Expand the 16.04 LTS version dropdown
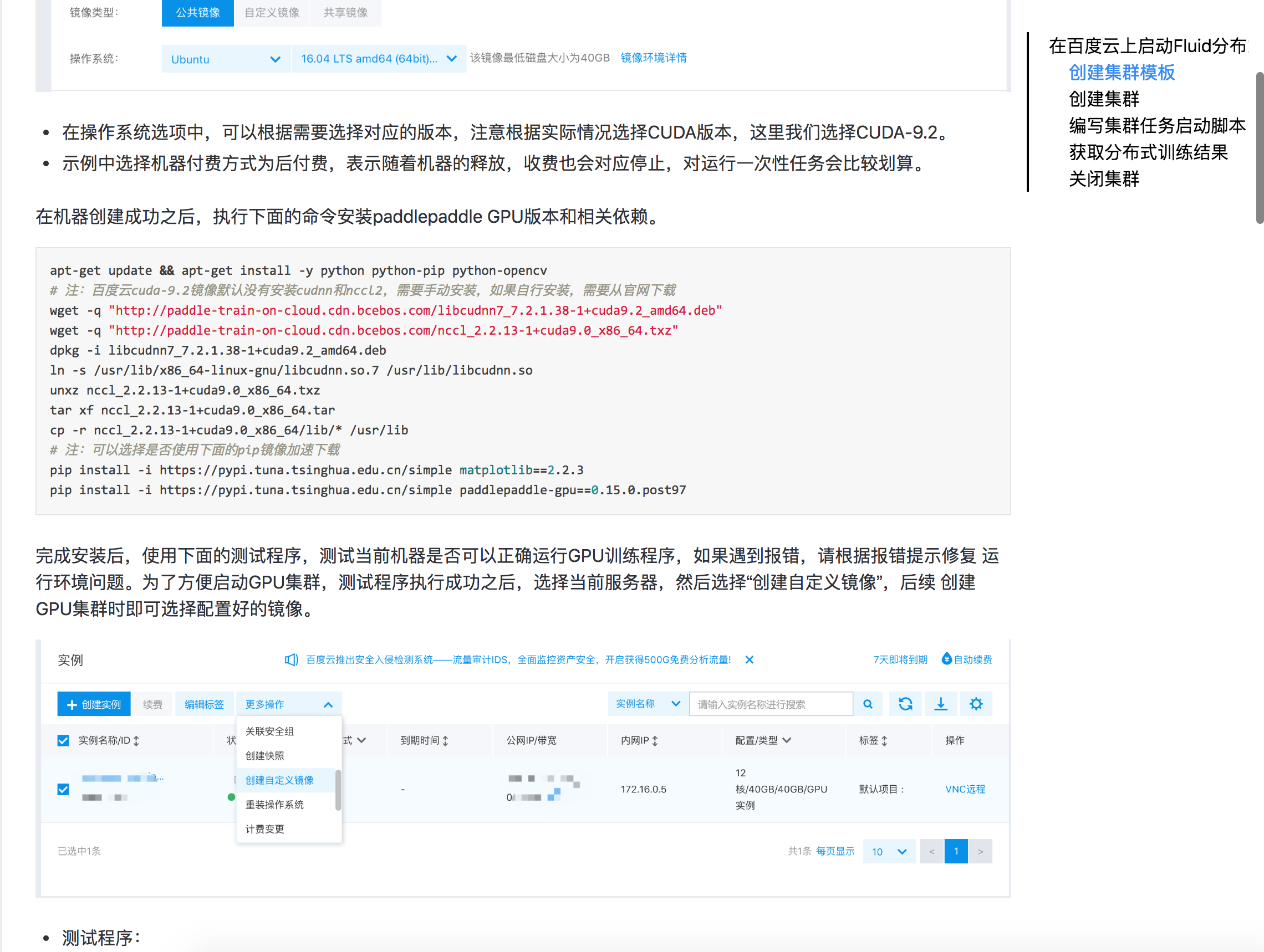 click(378, 59)
